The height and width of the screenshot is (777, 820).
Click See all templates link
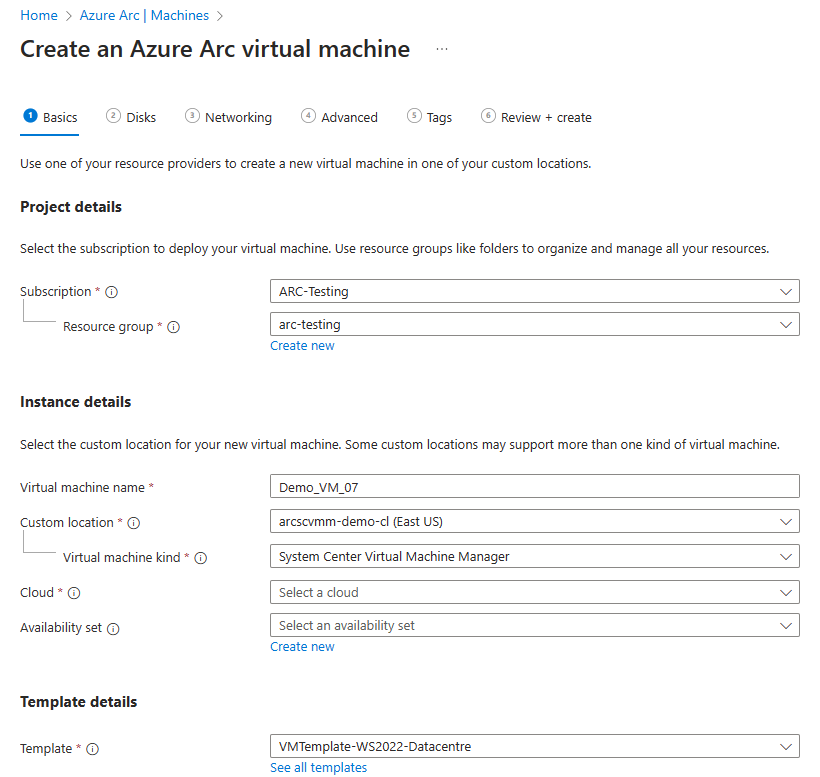click(x=318, y=768)
